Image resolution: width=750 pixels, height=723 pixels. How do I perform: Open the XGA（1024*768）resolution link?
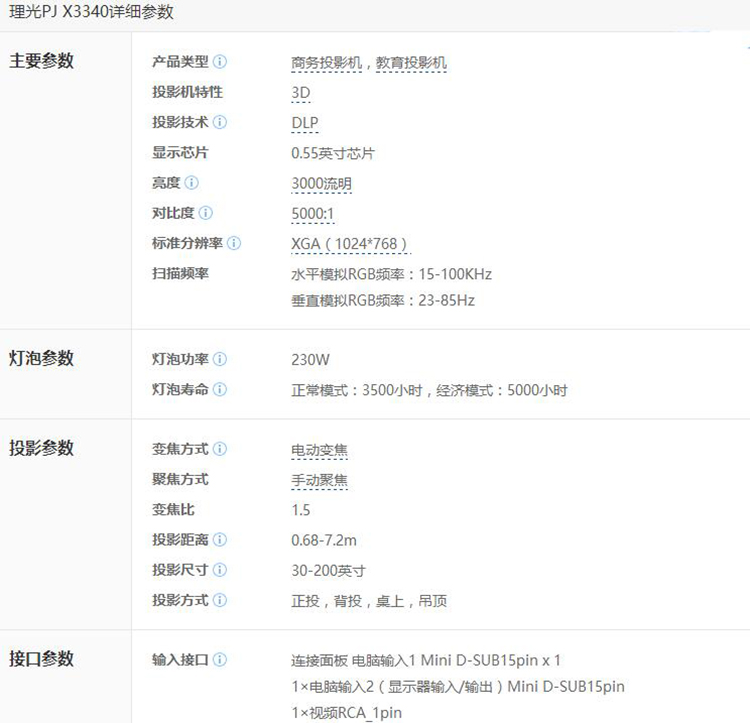click(x=349, y=244)
